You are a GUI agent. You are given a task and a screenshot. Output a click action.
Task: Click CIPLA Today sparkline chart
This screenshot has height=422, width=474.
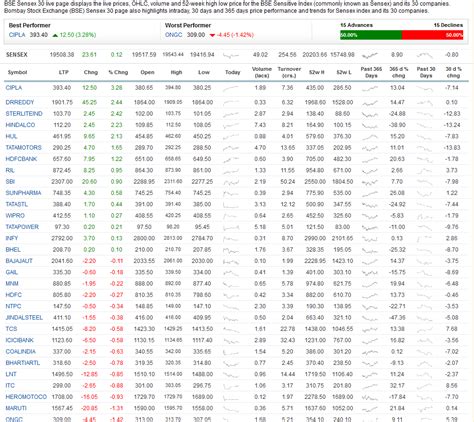coord(231,88)
